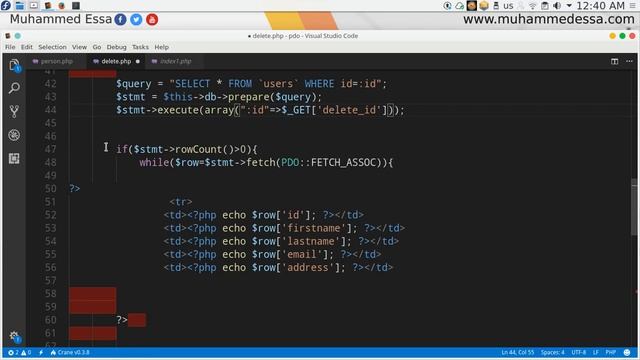Click 'FETCH_ASSOC' on line 48
640x360 pixels.
(x=343, y=162)
